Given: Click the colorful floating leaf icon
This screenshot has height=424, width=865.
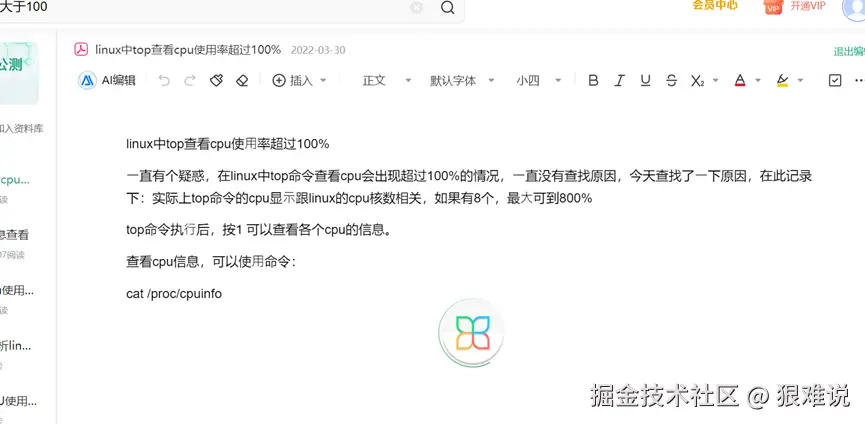Looking at the screenshot, I should coord(472,333).
